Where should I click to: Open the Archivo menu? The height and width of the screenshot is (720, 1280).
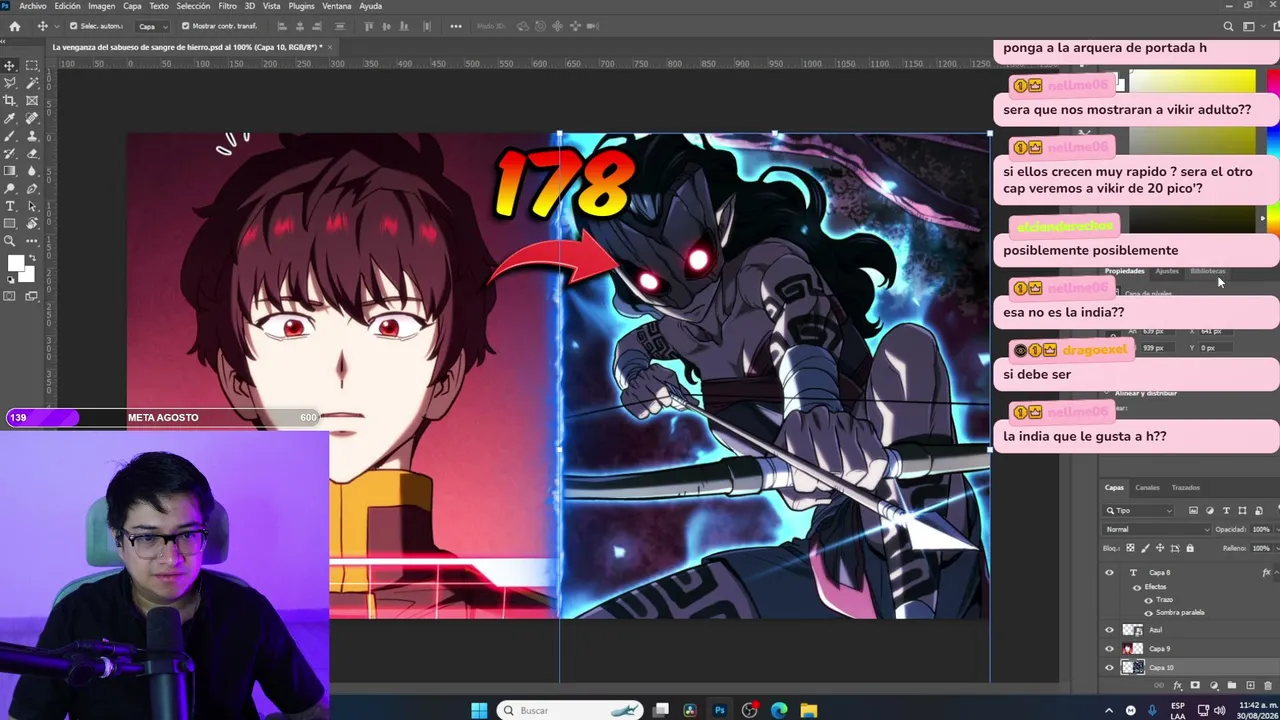[x=33, y=6]
